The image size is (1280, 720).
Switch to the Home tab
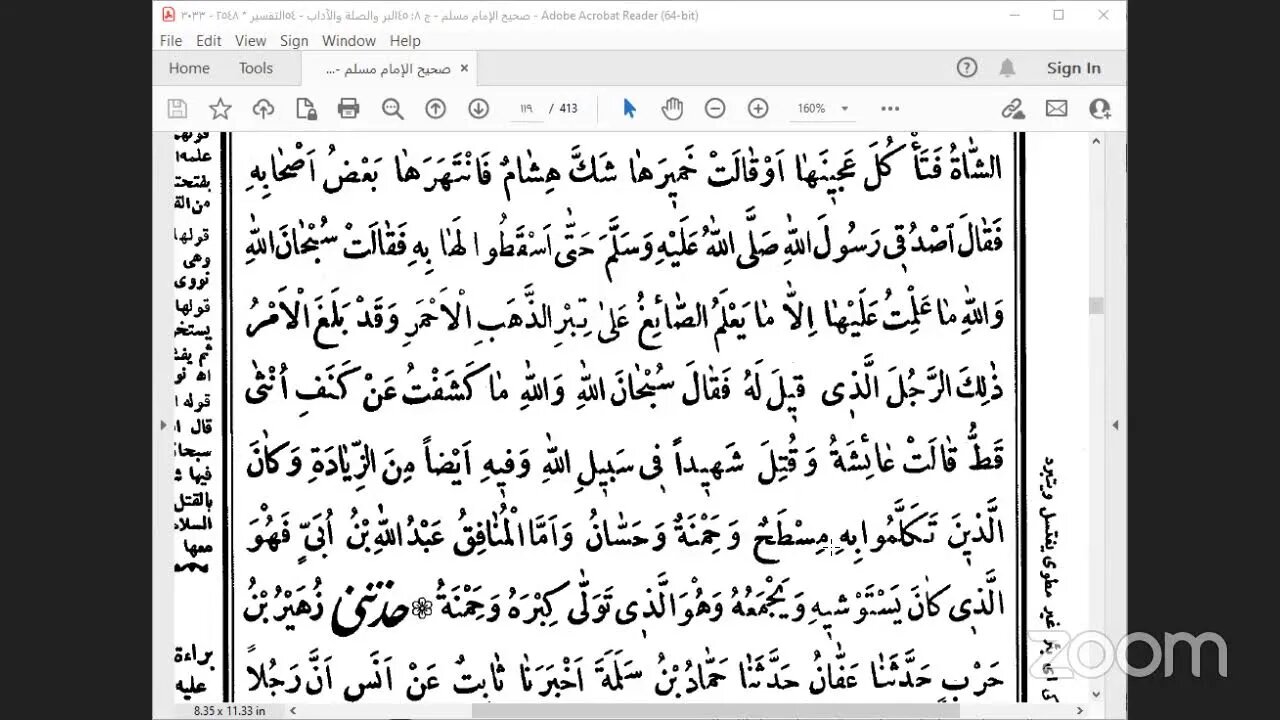click(x=189, y=68)
